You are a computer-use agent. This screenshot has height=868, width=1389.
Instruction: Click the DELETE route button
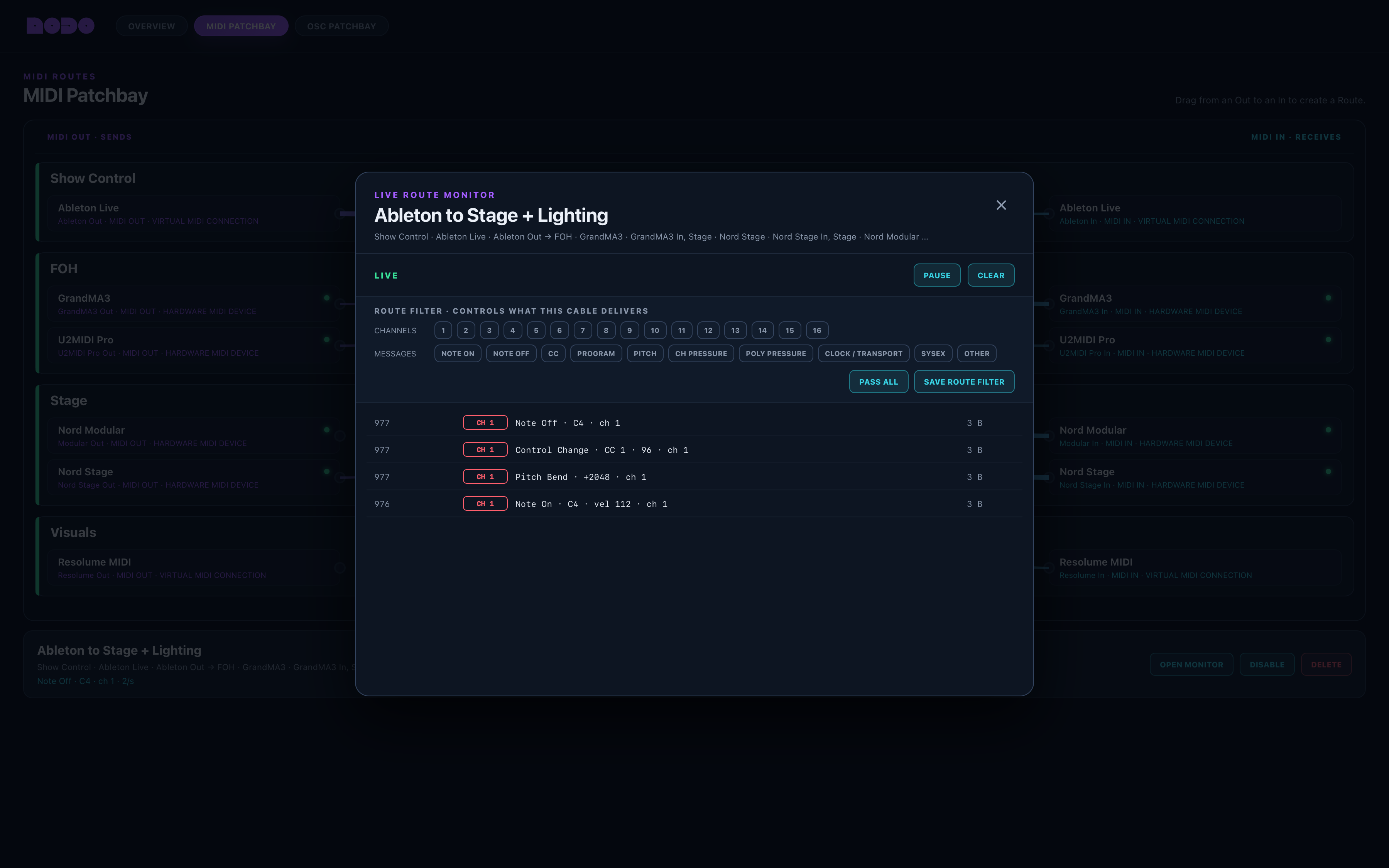pyautogui.click(x=1326, y=665)
